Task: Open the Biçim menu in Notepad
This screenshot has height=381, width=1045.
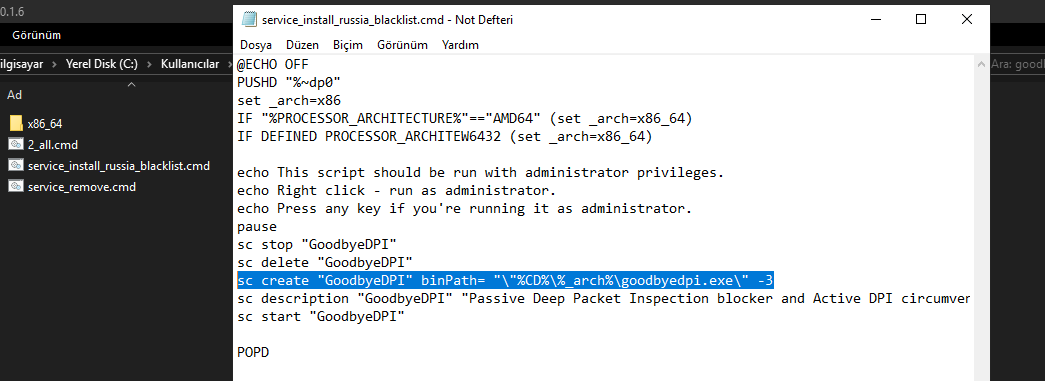Action: pyautogui.click(x=348, y=45)
